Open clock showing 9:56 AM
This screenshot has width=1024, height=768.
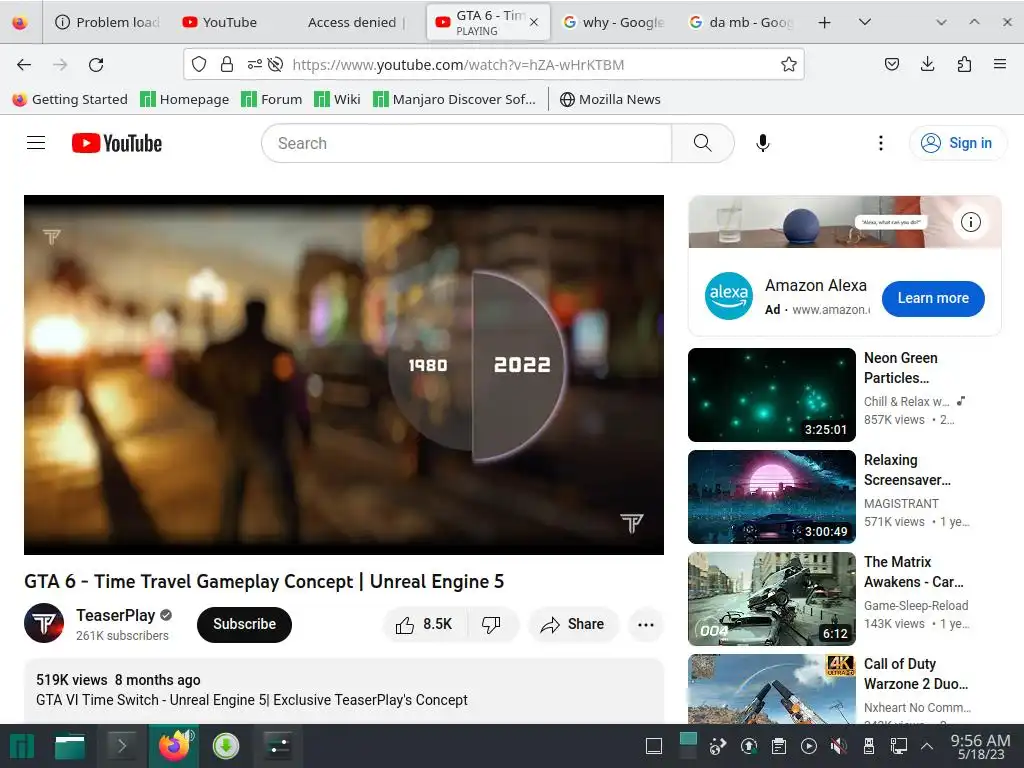980,746
